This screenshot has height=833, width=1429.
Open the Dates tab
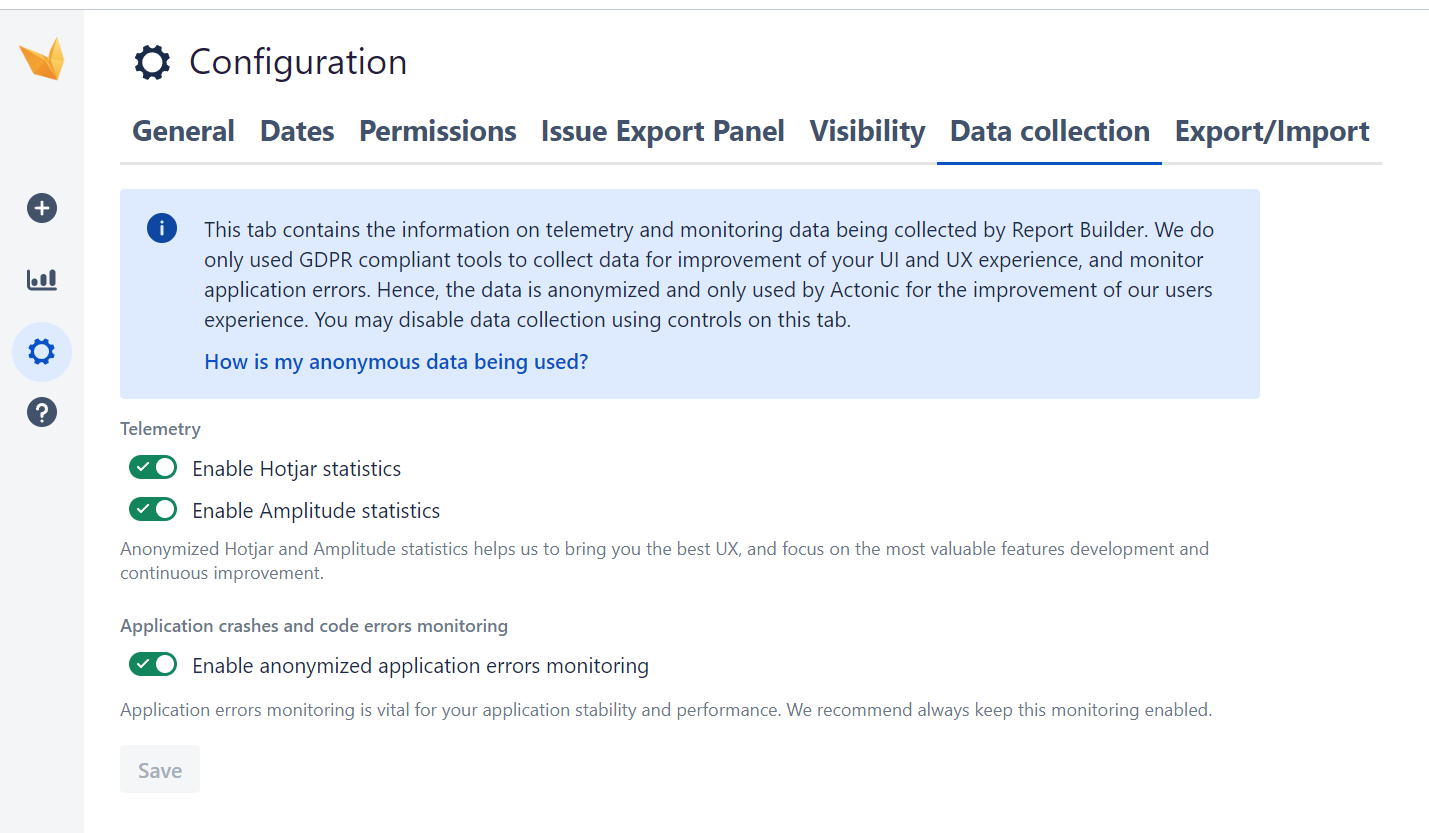296,131
